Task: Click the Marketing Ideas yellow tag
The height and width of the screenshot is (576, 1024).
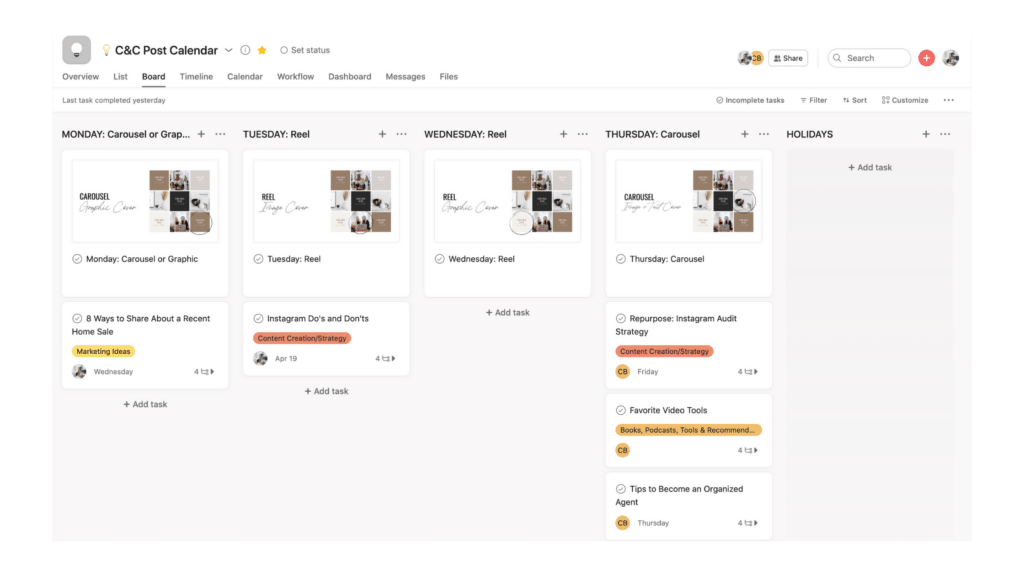Action: 103,351
